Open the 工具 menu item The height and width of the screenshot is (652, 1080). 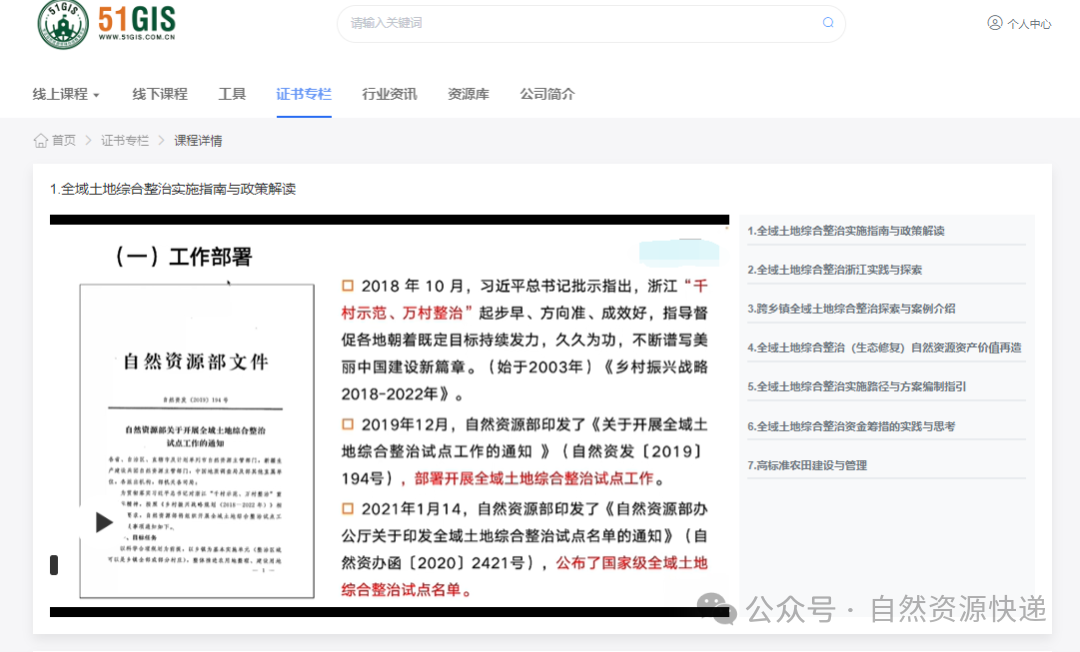tap(232, 93)
